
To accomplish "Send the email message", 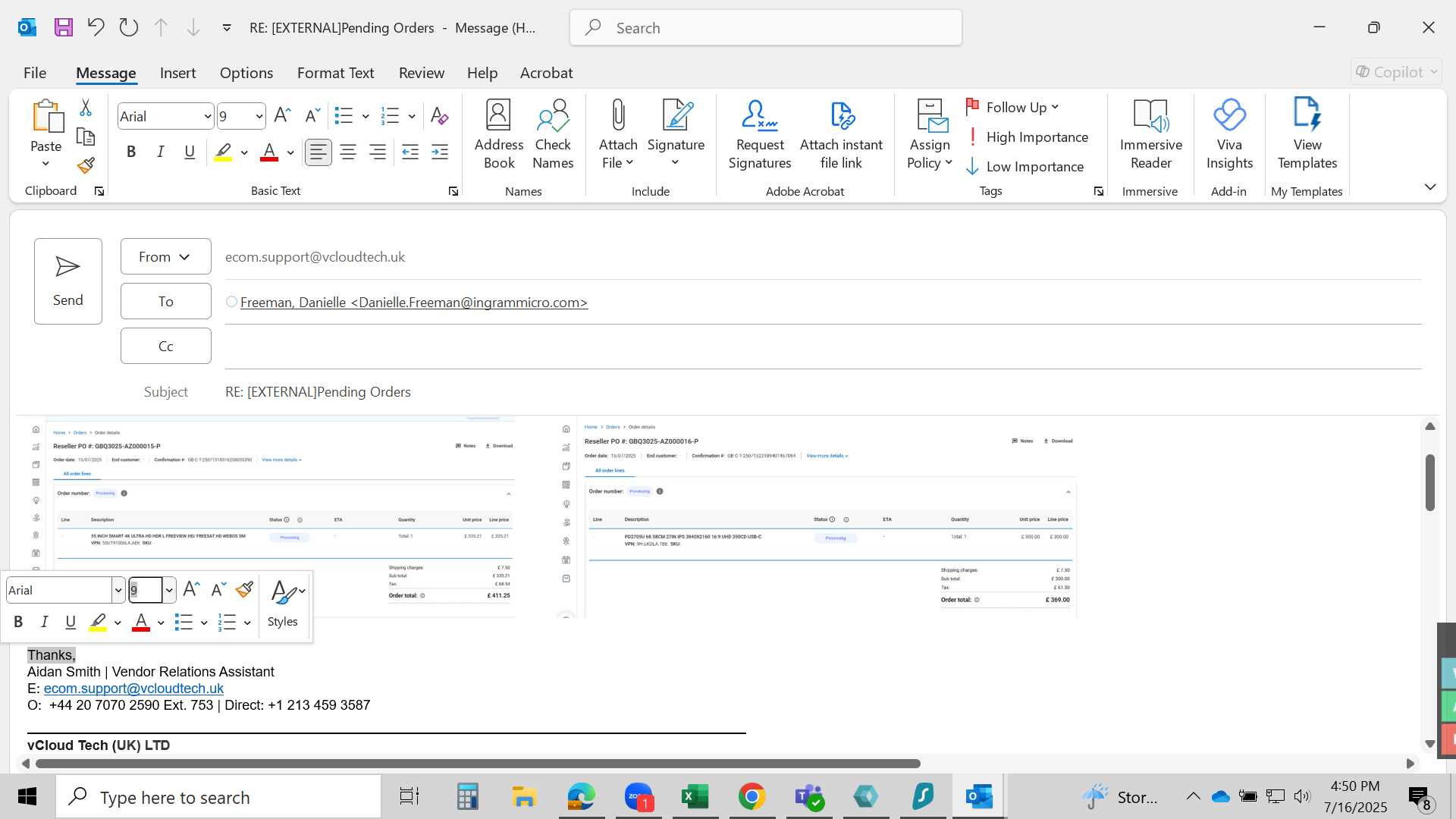I will tap(68, 281).
